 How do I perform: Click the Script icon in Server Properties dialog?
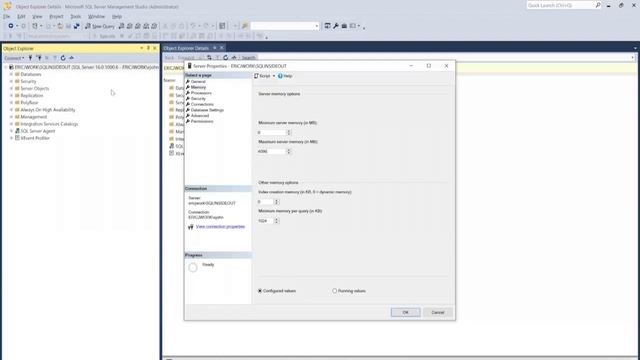pyautogui.click(x=256, y=76)
